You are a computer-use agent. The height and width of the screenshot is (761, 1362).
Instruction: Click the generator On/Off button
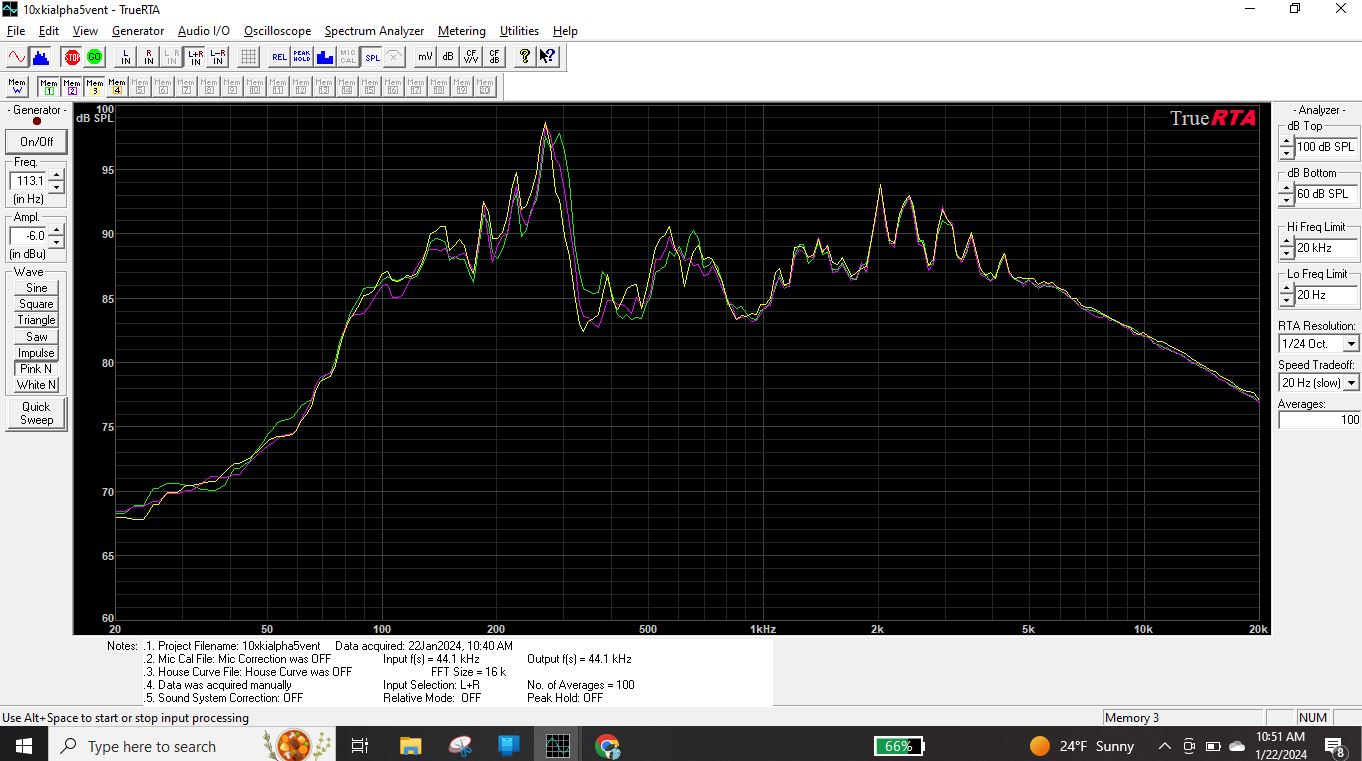pyautogui.click(x=37, y=141)
